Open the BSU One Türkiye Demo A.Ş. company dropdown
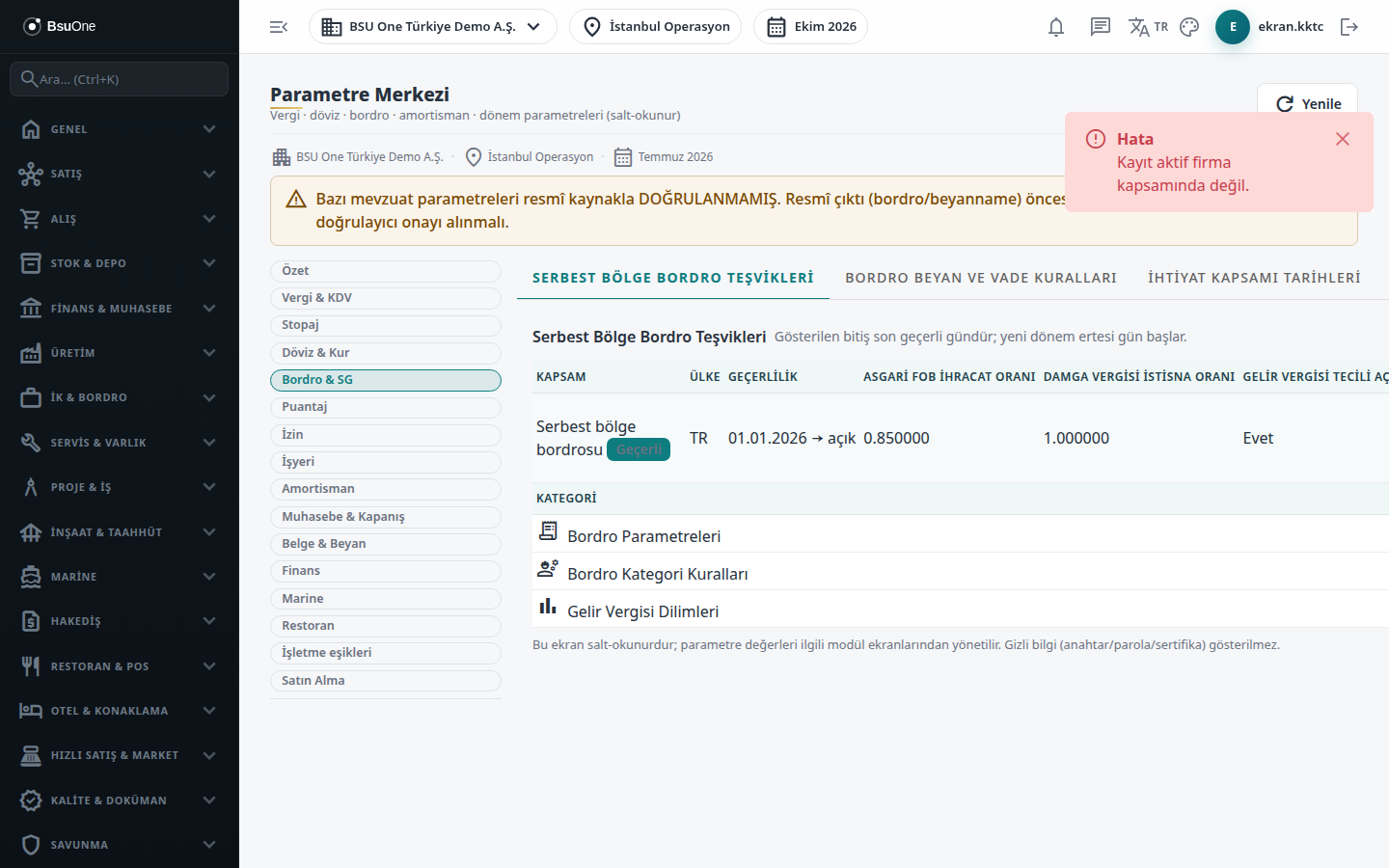Screen dimensions: 1389x868 pos(433,27)
